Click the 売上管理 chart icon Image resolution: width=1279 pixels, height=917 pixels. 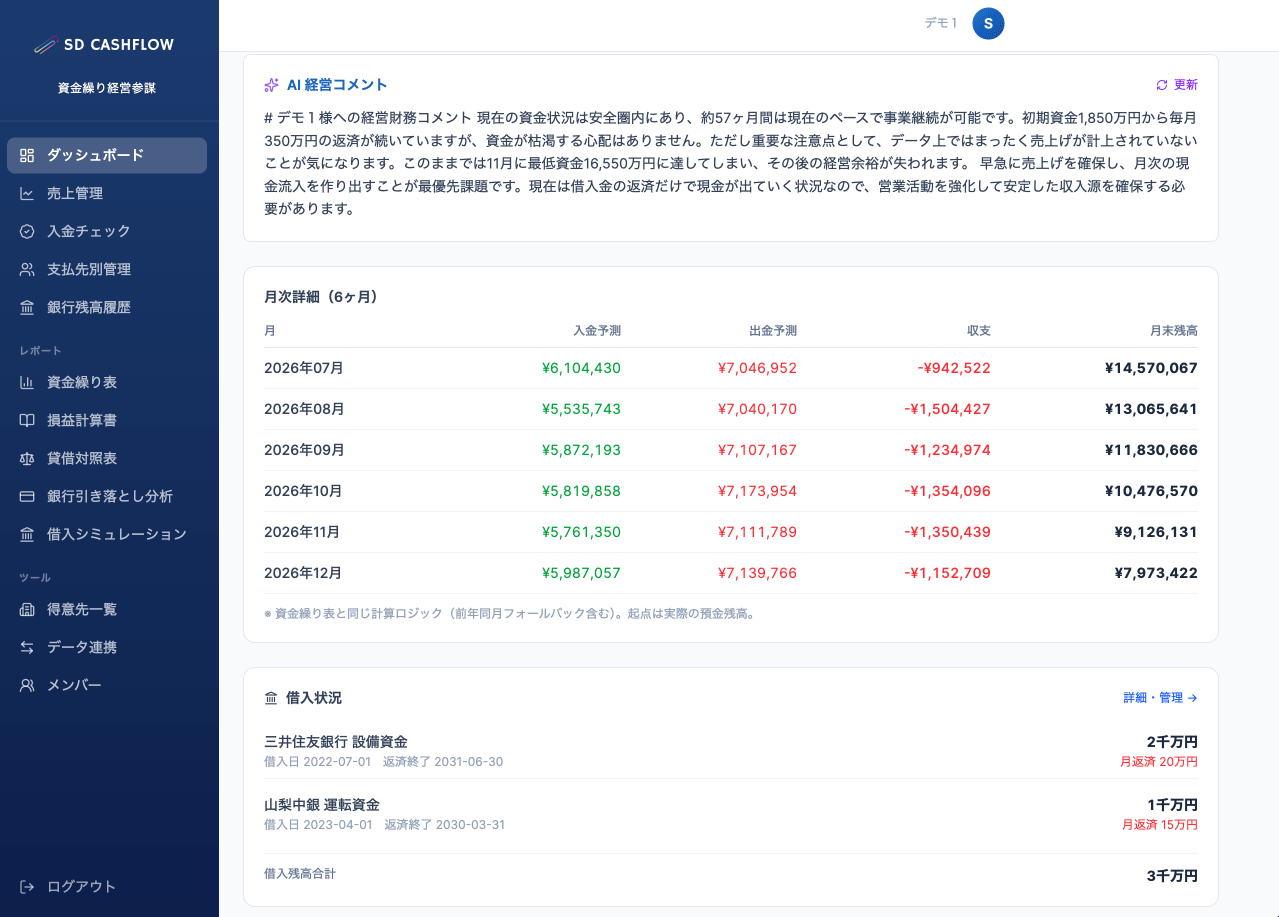click(x=27, y=193)
